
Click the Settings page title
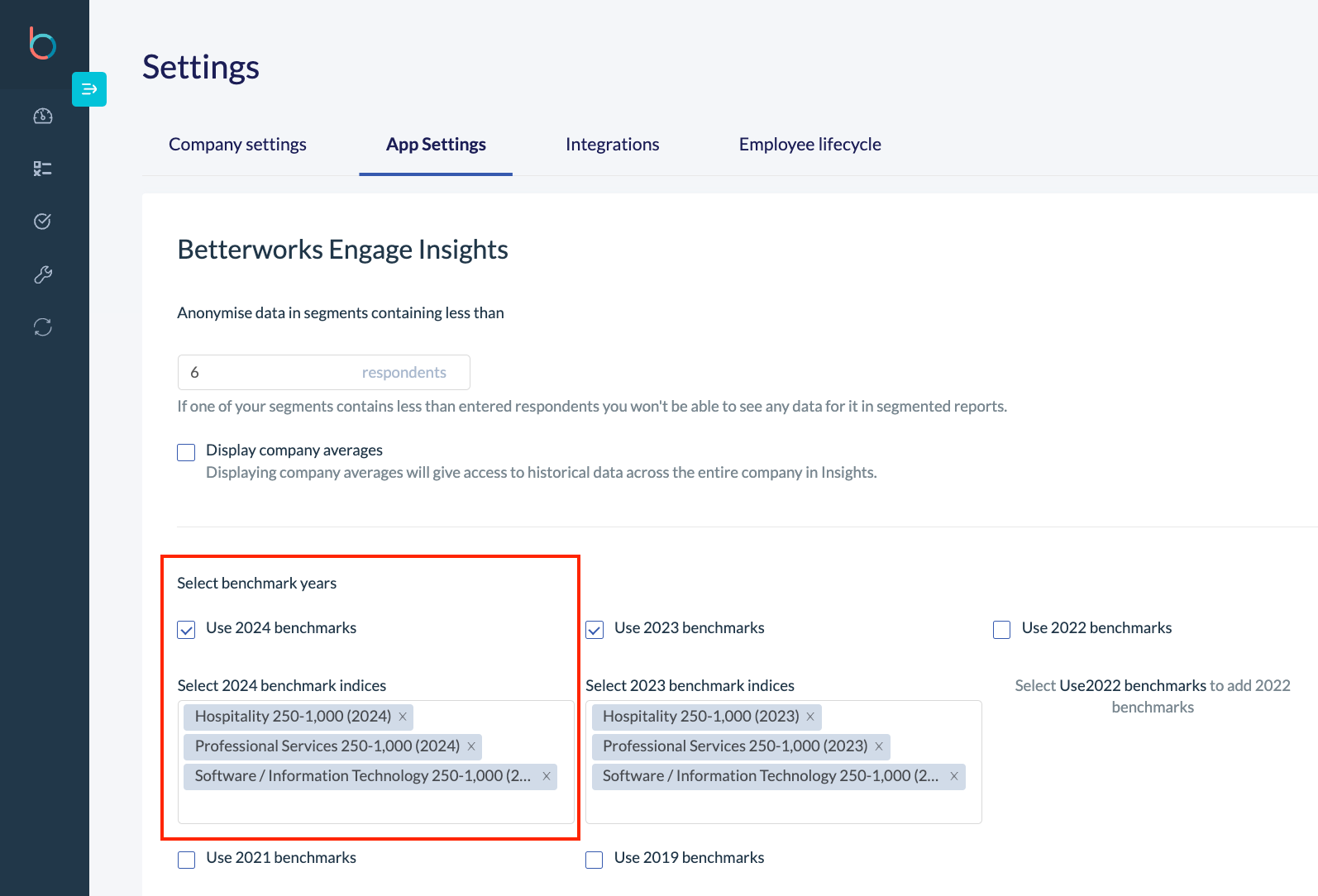pos(201,67)
